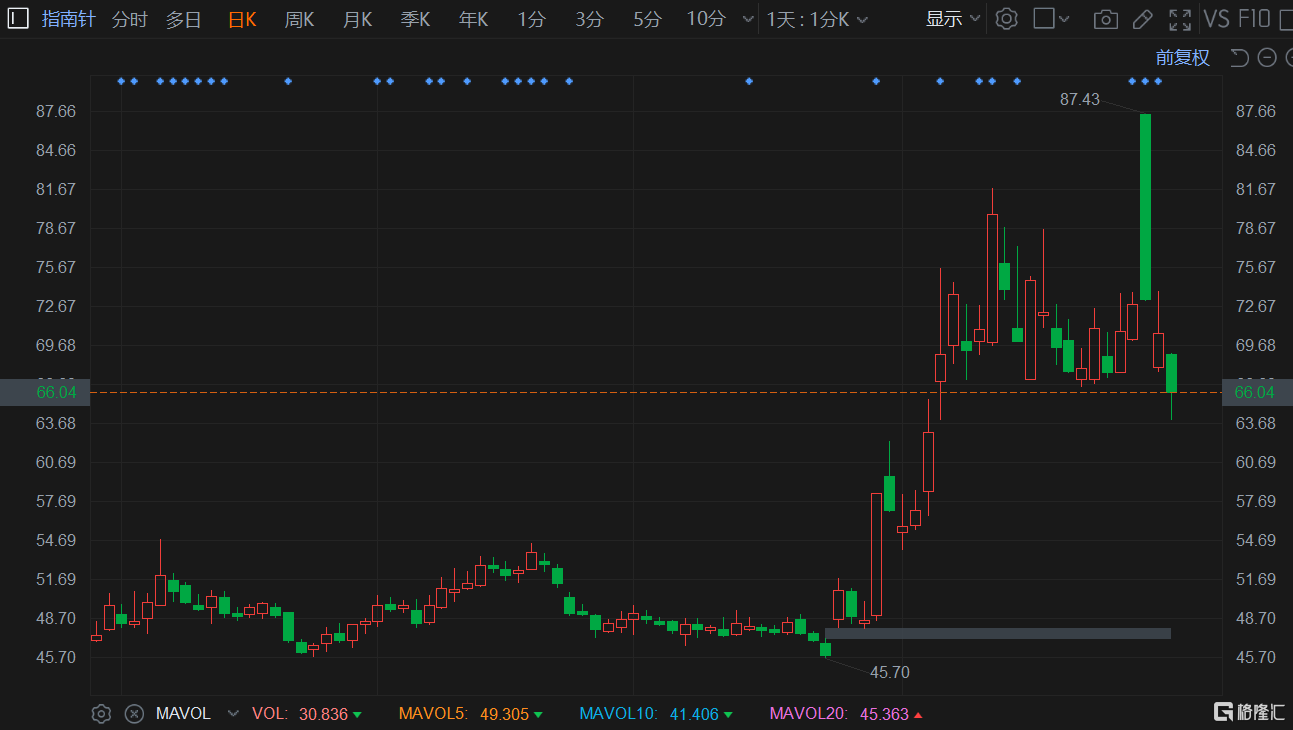Viewport: 1293px width, 730px height.
Task: Open the F10 company info button
Action: click(1254, 19)
